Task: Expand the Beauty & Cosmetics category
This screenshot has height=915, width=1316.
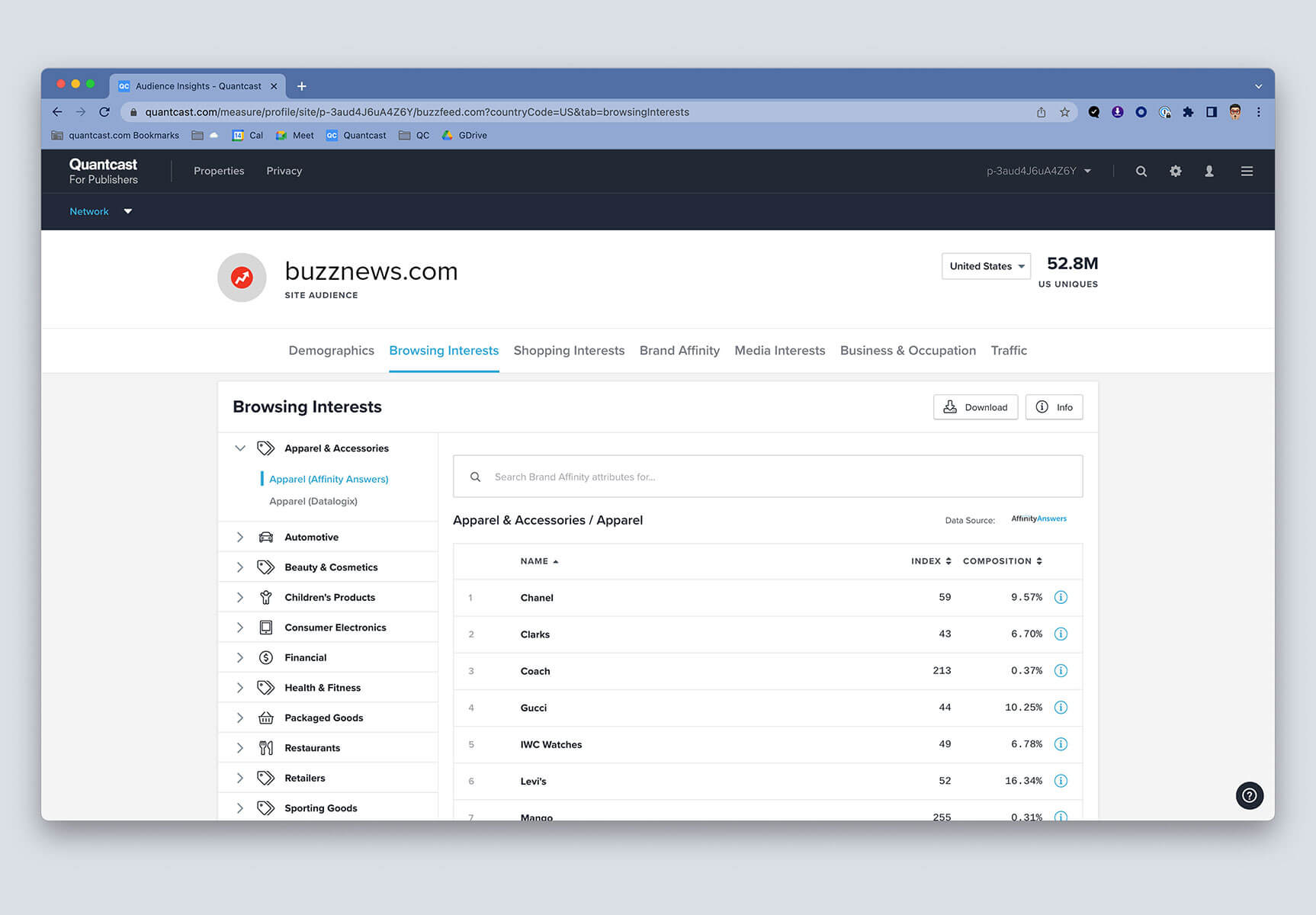Action: pos(240,567)
